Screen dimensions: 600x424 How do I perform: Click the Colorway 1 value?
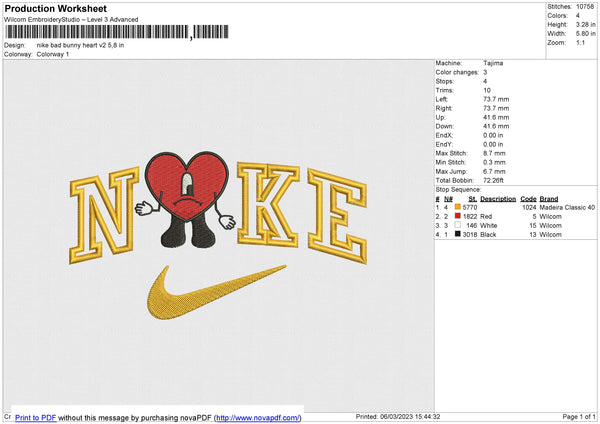tap(53, 54)
